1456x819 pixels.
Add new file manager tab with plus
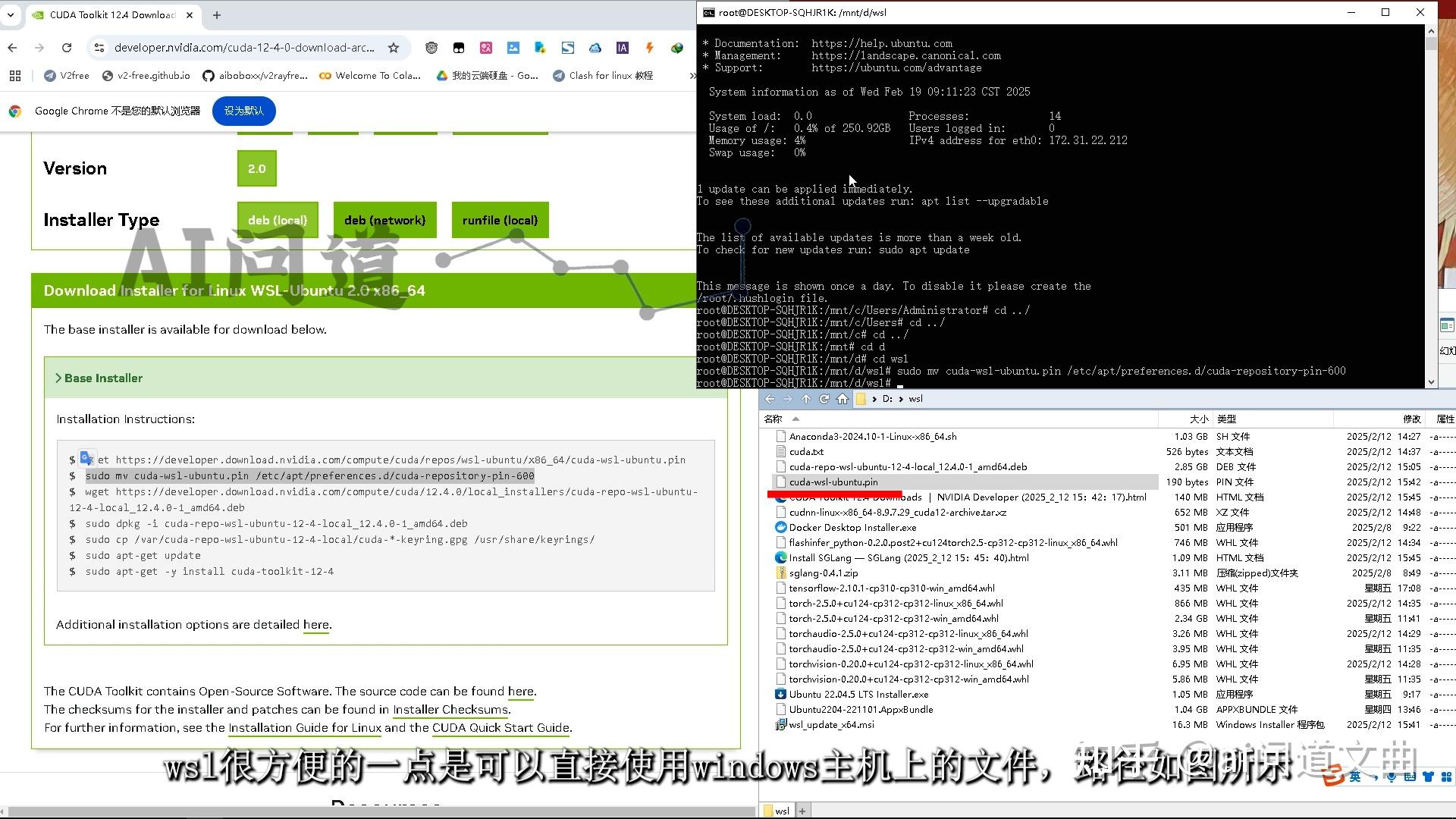pos(802,811)
